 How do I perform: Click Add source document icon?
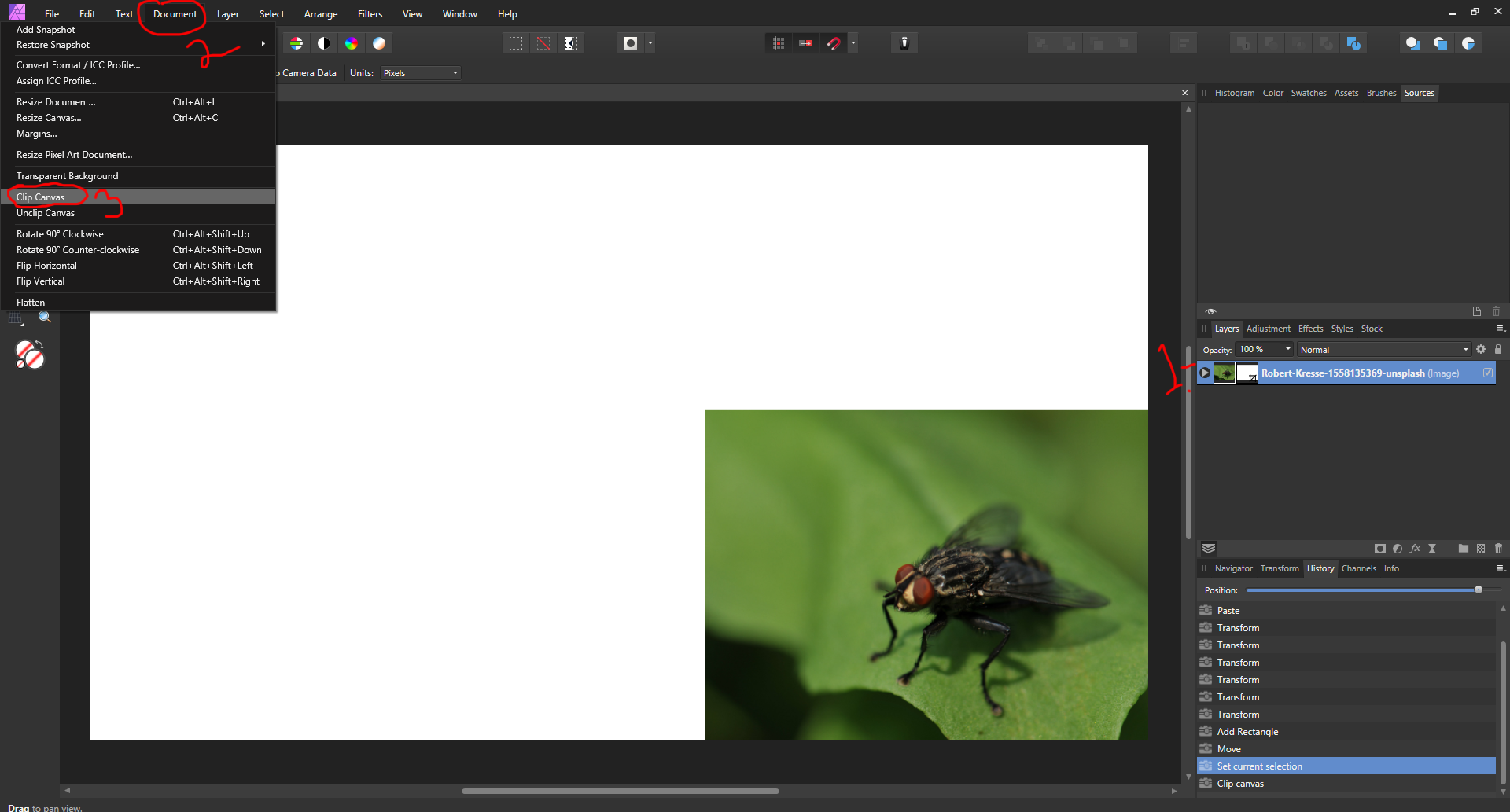click(1477, 311)
